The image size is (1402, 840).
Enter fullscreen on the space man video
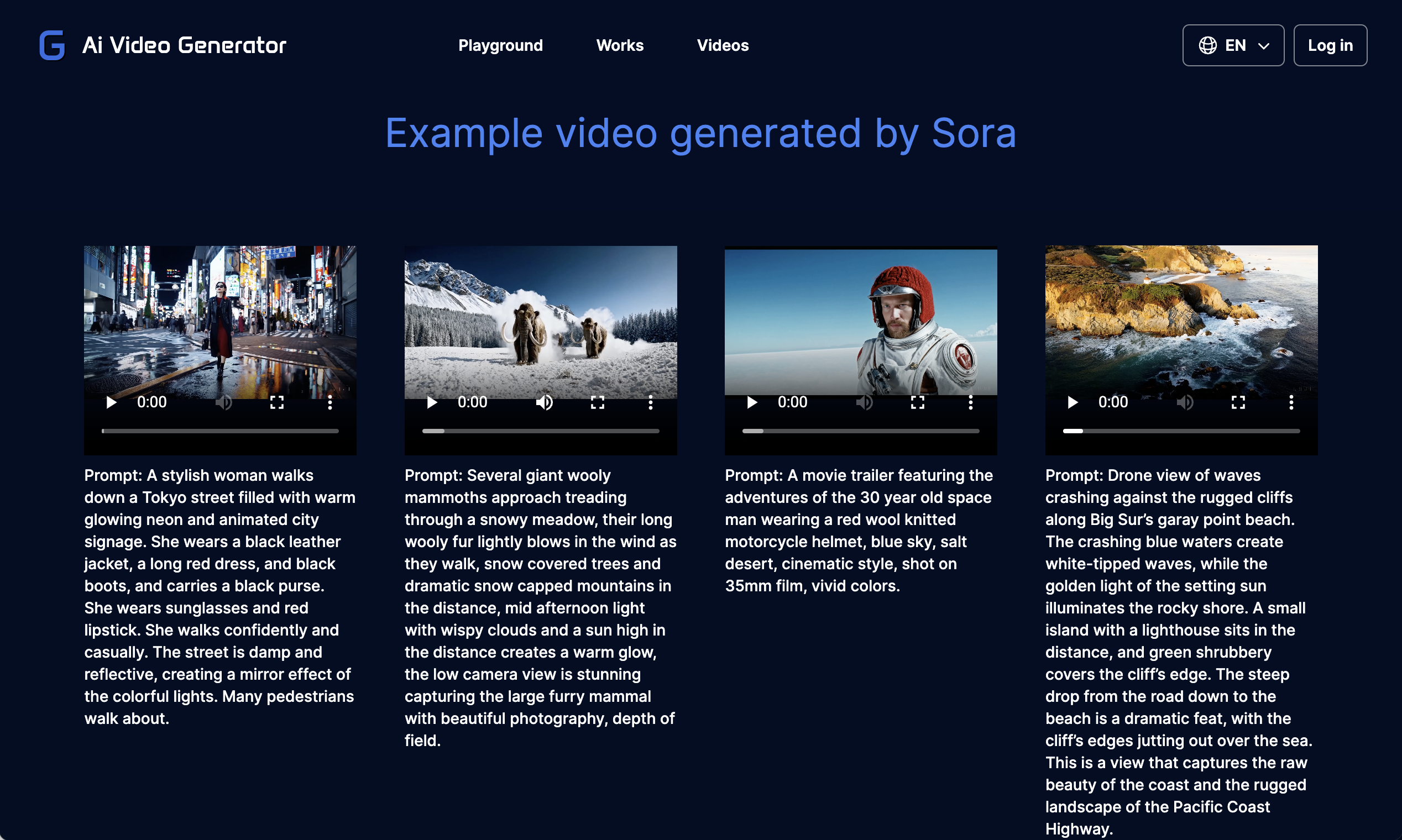(917, 402)
